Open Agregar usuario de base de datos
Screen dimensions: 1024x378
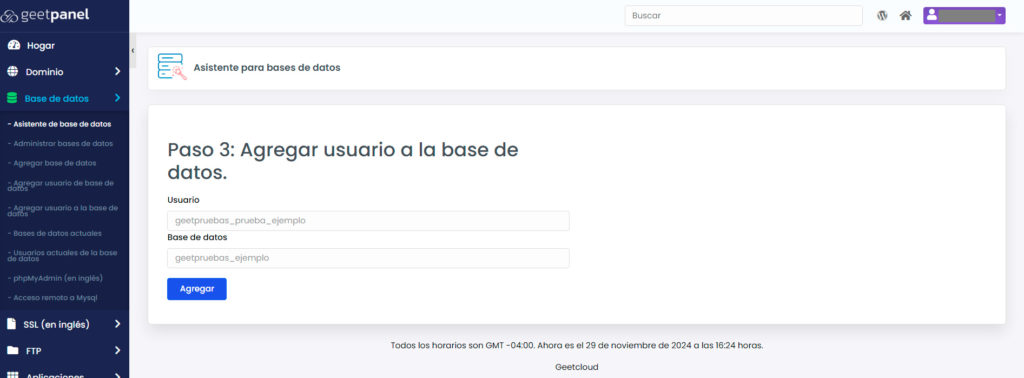click(x=61, y=185)
